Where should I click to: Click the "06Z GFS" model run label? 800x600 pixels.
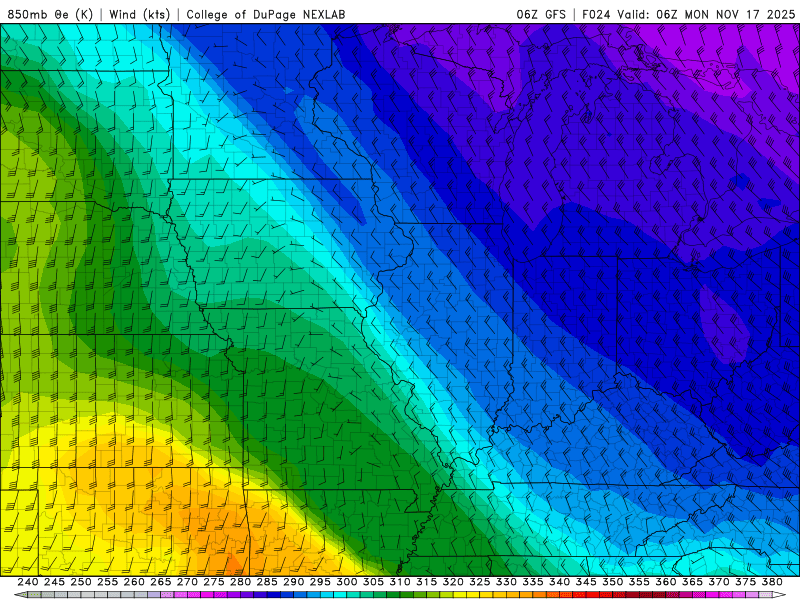(541, 14)
